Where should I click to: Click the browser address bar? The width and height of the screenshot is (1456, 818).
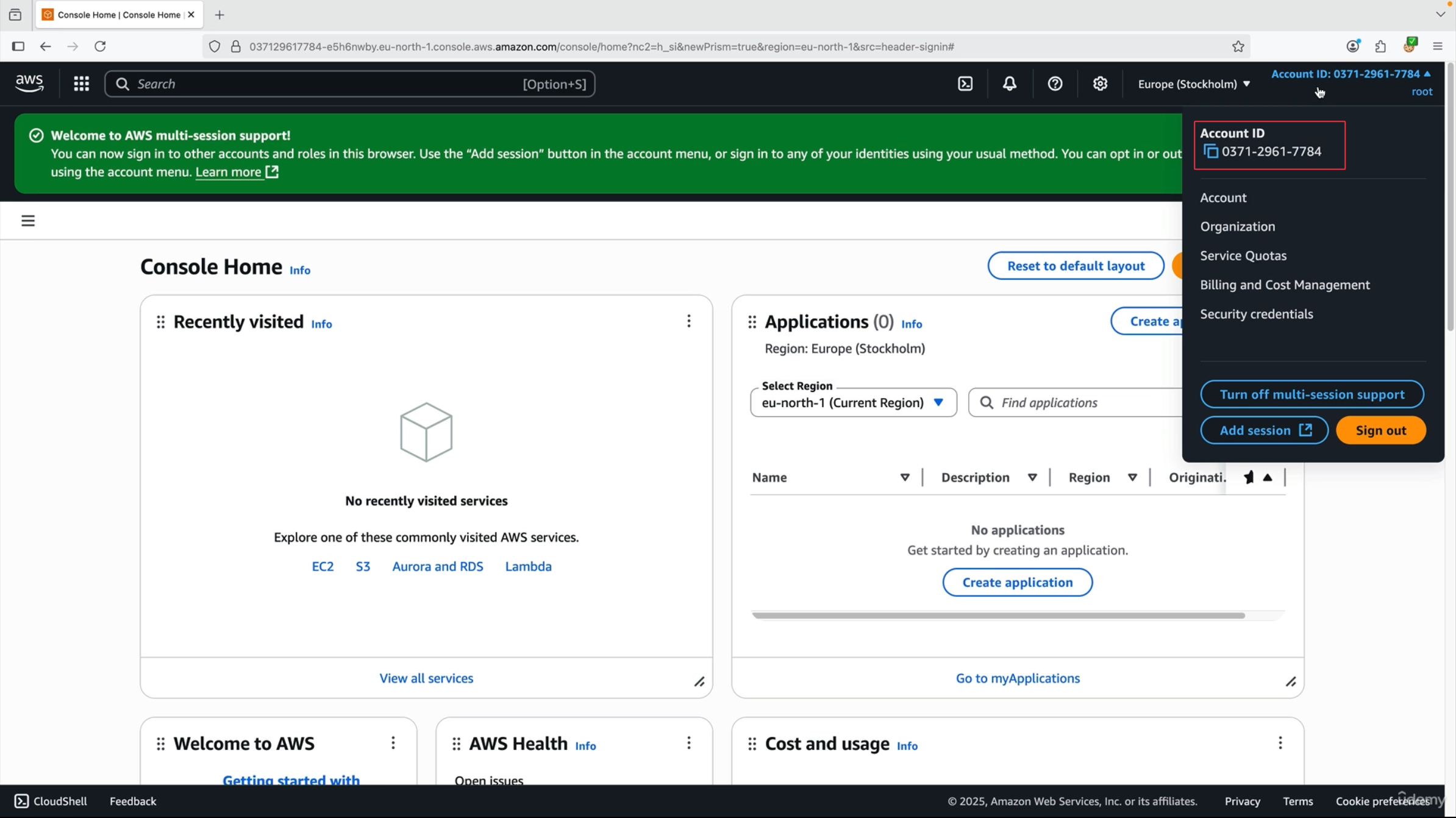point(726,46)
